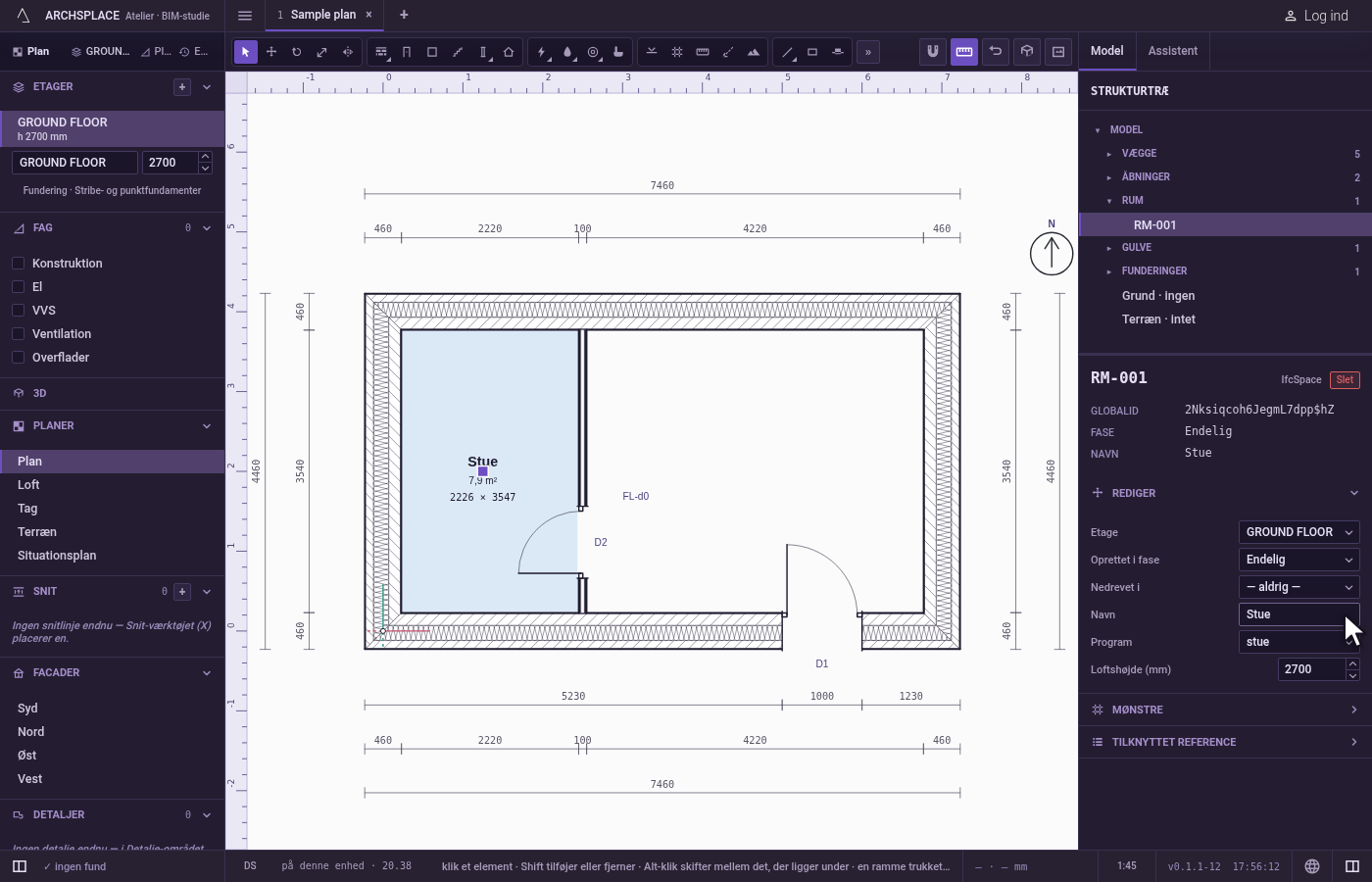Delete room with the Slet button
Image resolution: width=1372 pixels, height=882 pixels.
click(x=1345, y=380)
